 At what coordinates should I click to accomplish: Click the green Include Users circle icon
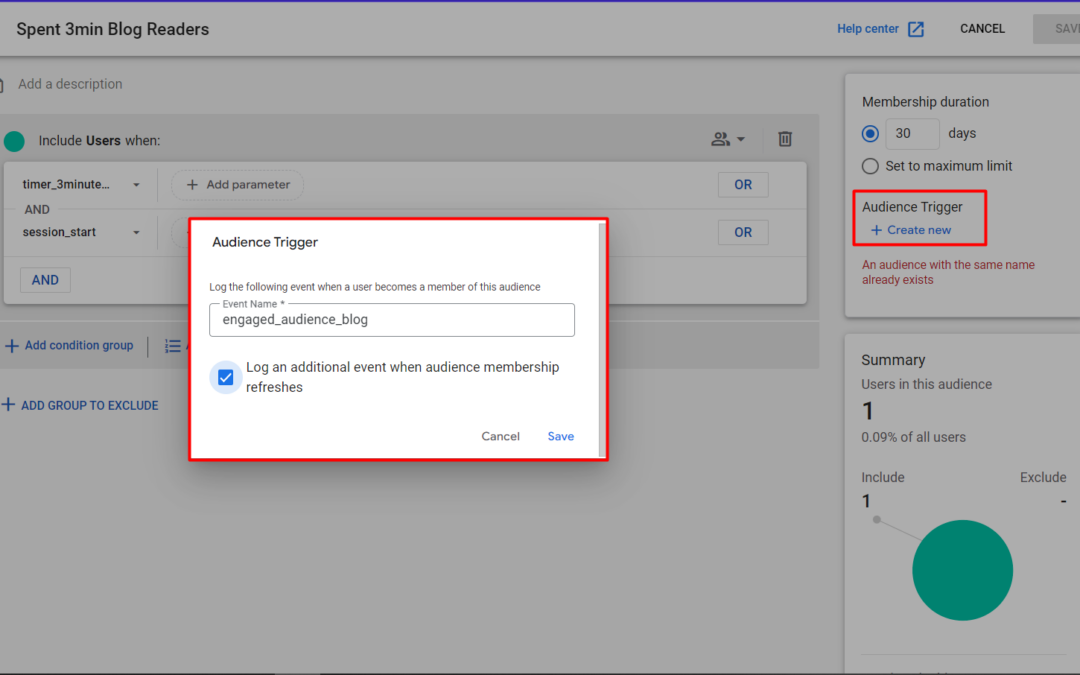[14, 141]
